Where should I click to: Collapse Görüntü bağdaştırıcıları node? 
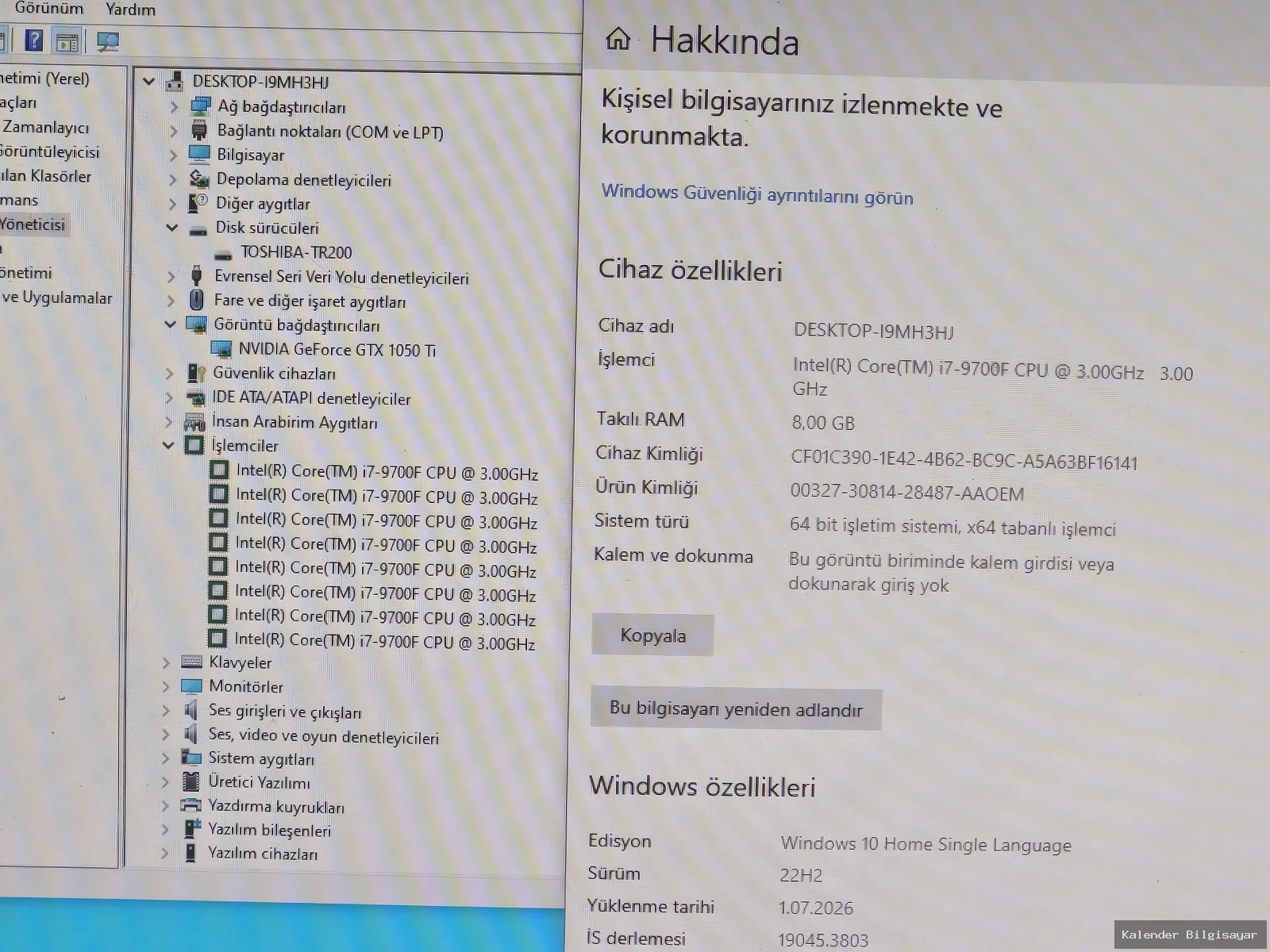coord(170,324)
